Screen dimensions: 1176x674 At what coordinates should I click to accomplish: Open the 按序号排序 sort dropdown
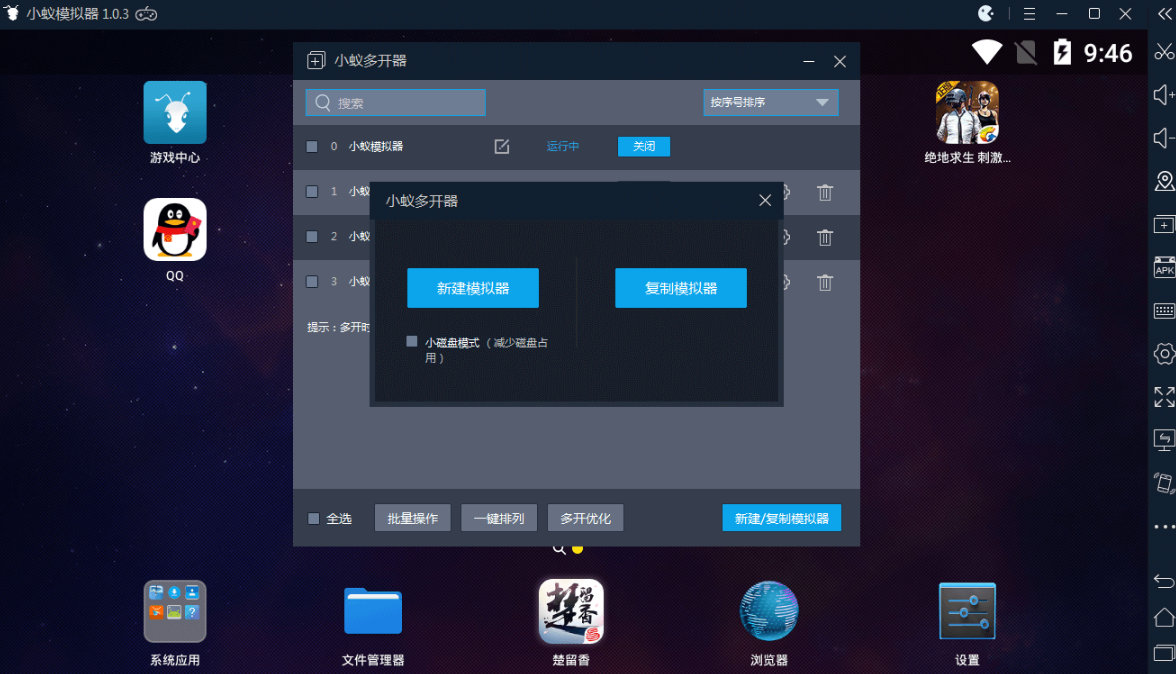[770, 102]
